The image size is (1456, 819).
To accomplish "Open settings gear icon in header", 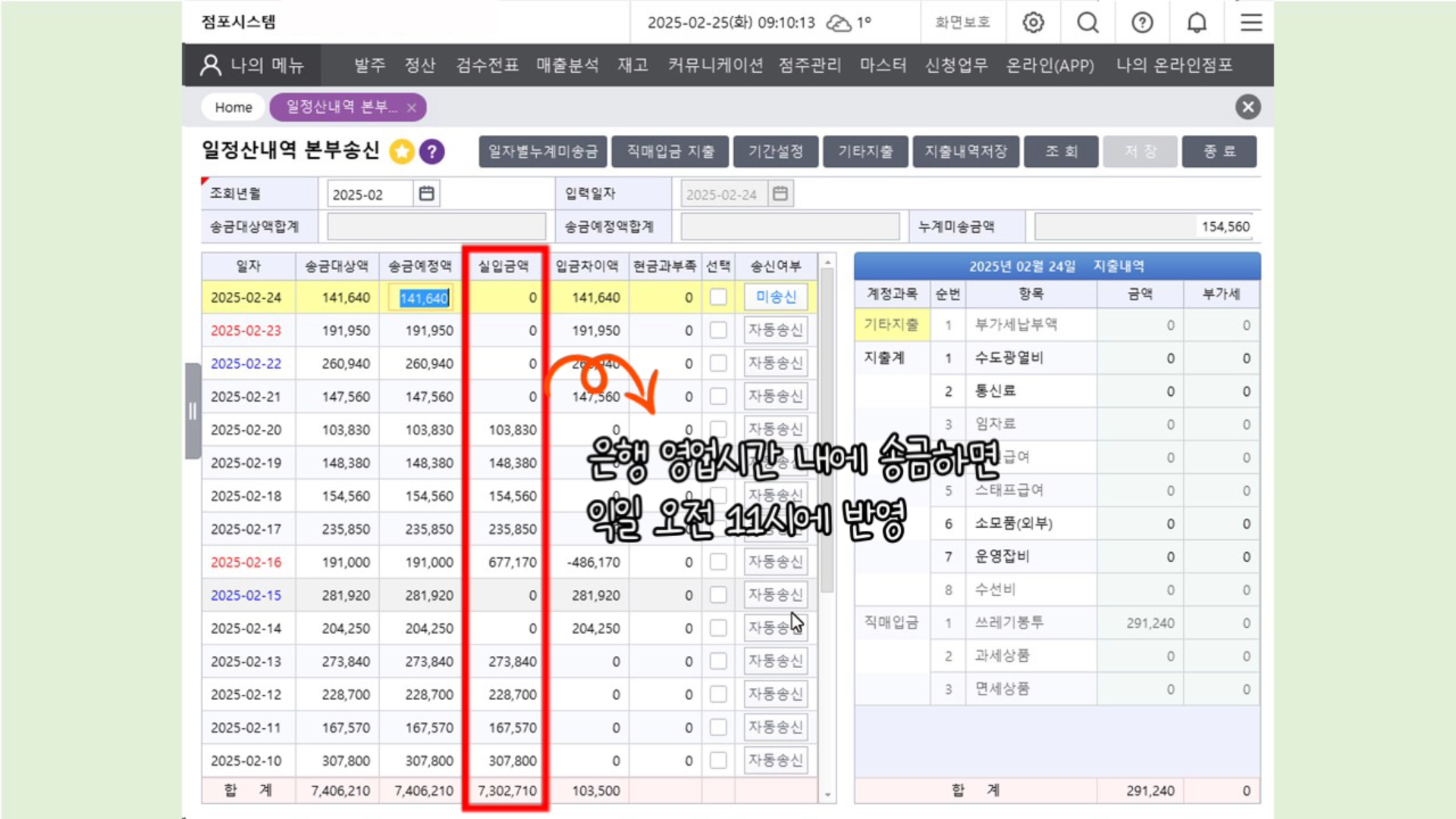I will (1033, 23).
